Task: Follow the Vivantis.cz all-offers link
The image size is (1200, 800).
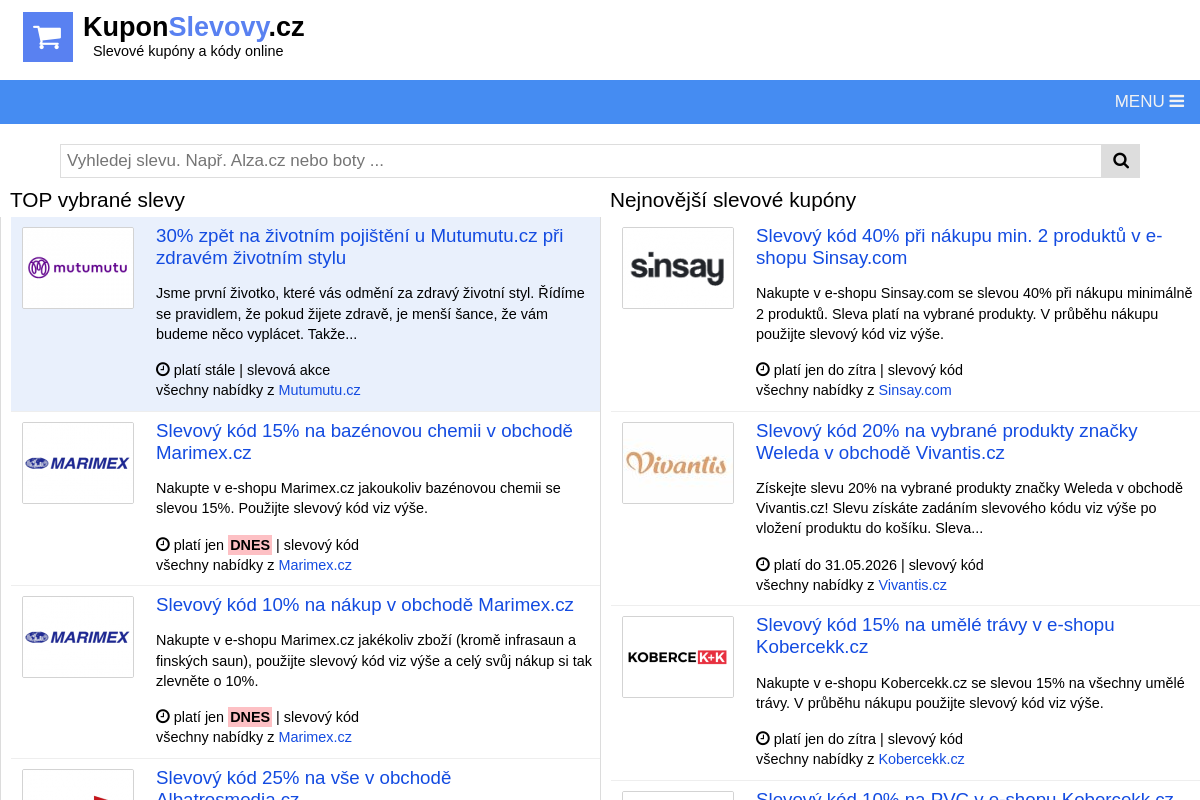Action: [x=912, y=585]
